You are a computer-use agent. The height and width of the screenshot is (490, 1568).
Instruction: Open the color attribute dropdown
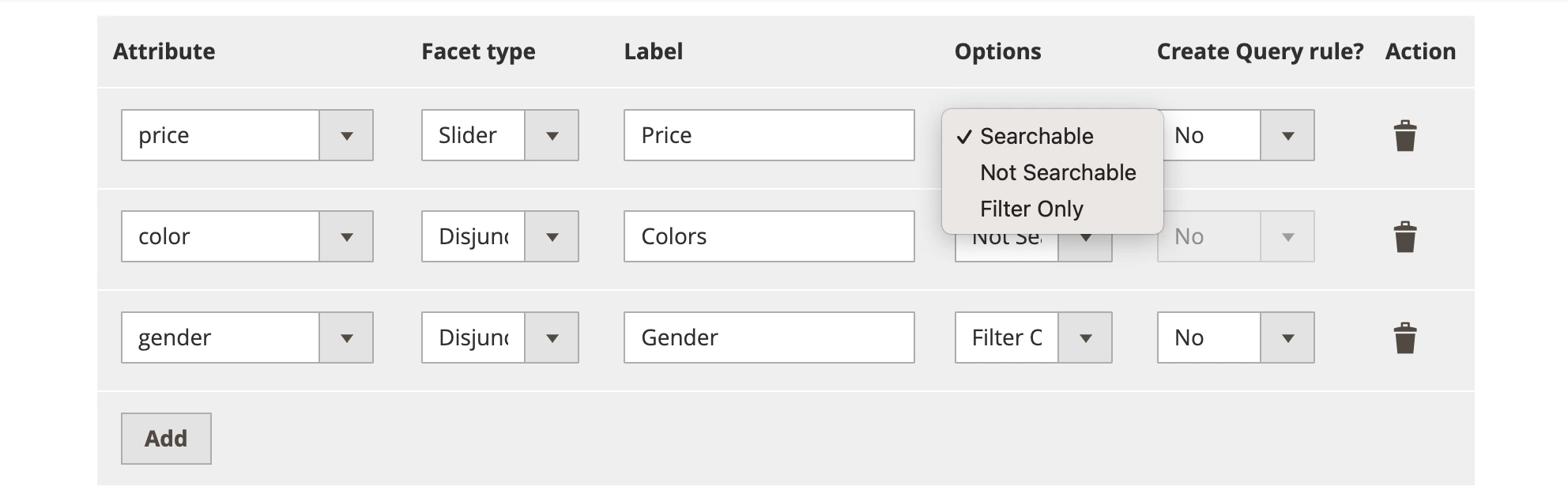click(346, 236)
